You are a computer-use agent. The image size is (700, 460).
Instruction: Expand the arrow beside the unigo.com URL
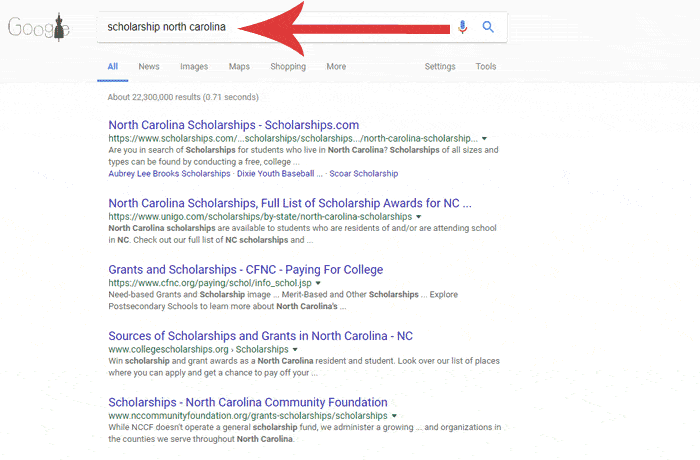(418, 217)
